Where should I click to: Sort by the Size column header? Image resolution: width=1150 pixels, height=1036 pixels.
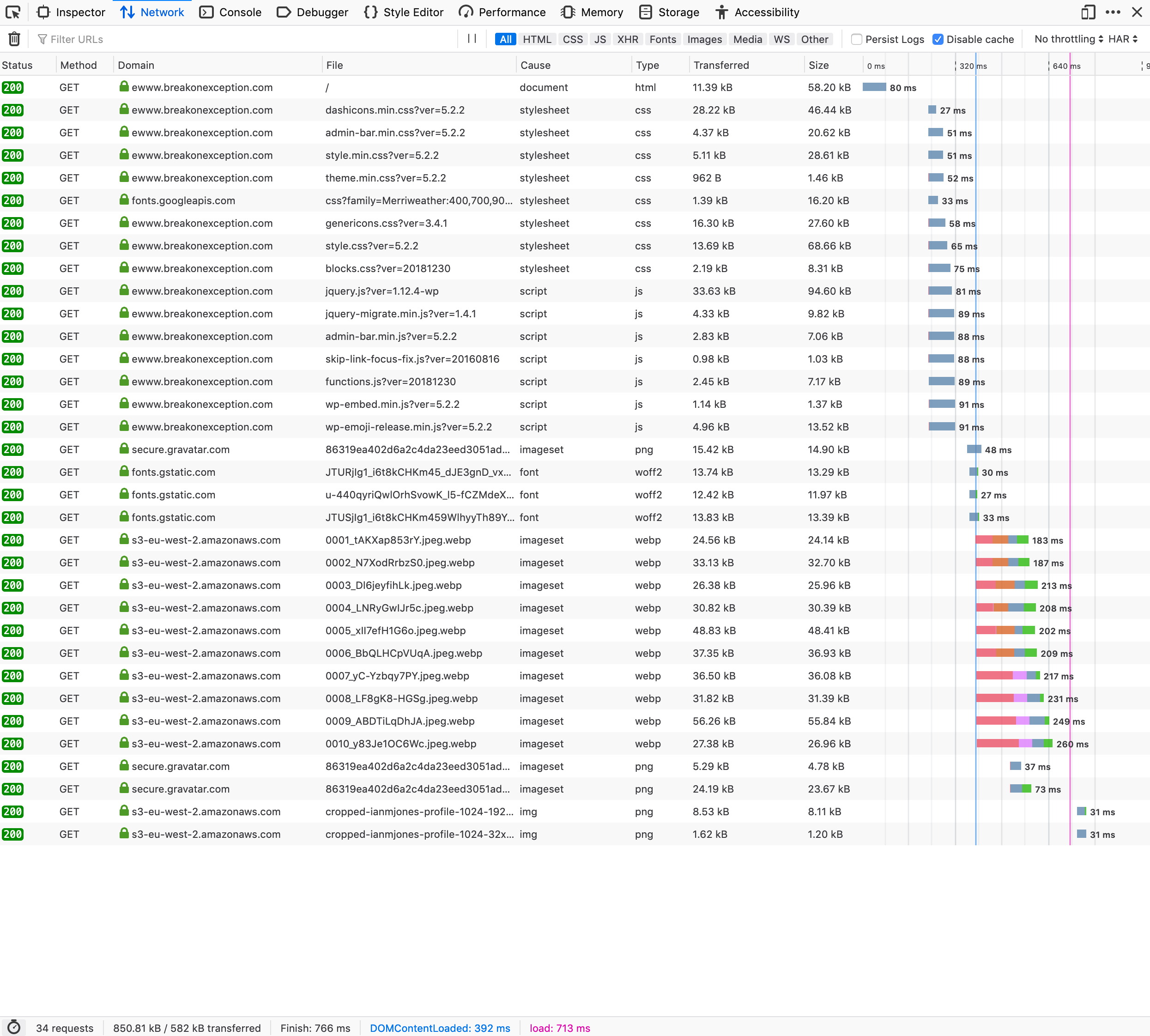pos(833,65)
